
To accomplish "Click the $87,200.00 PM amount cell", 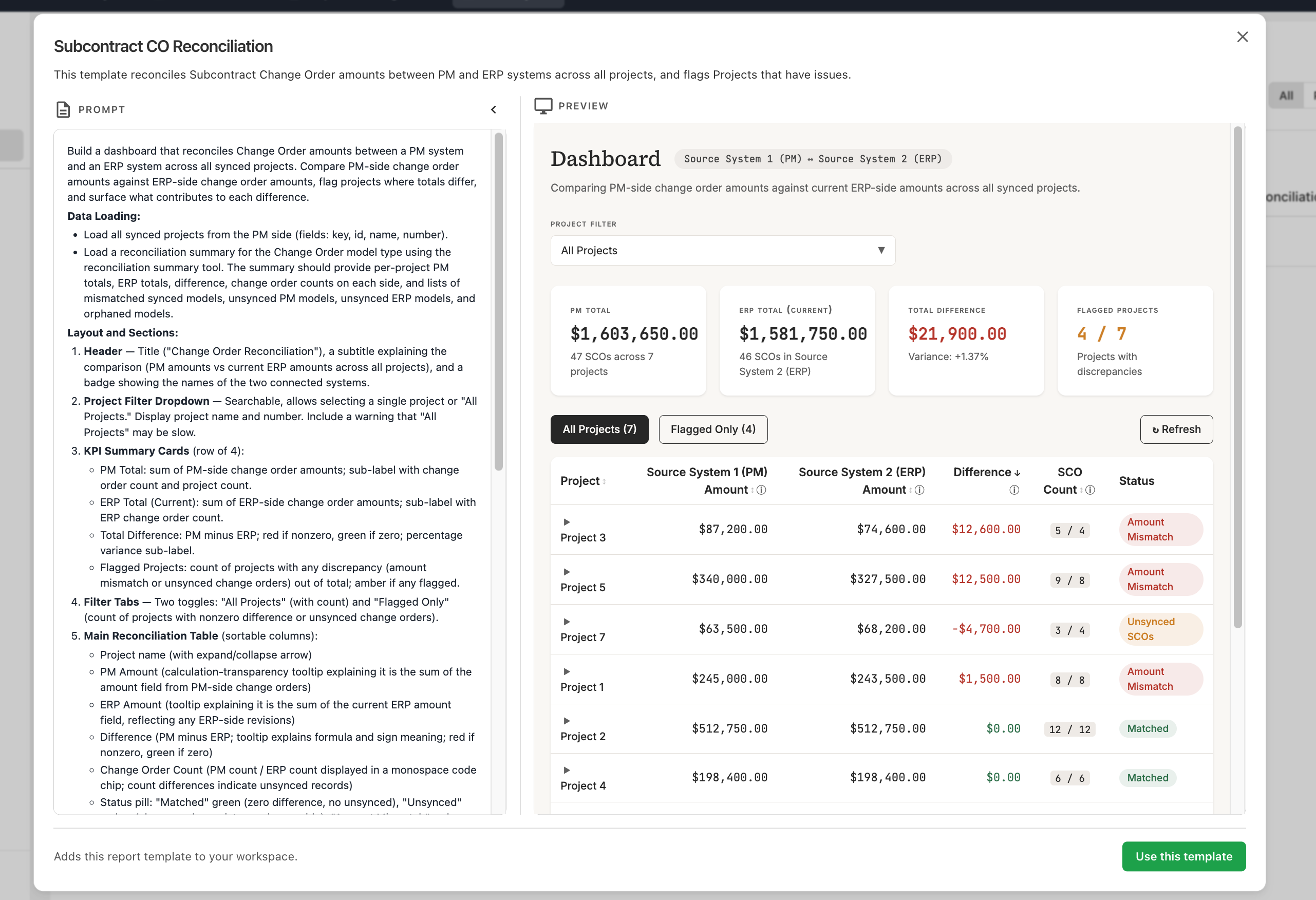I will click(733, 530).
